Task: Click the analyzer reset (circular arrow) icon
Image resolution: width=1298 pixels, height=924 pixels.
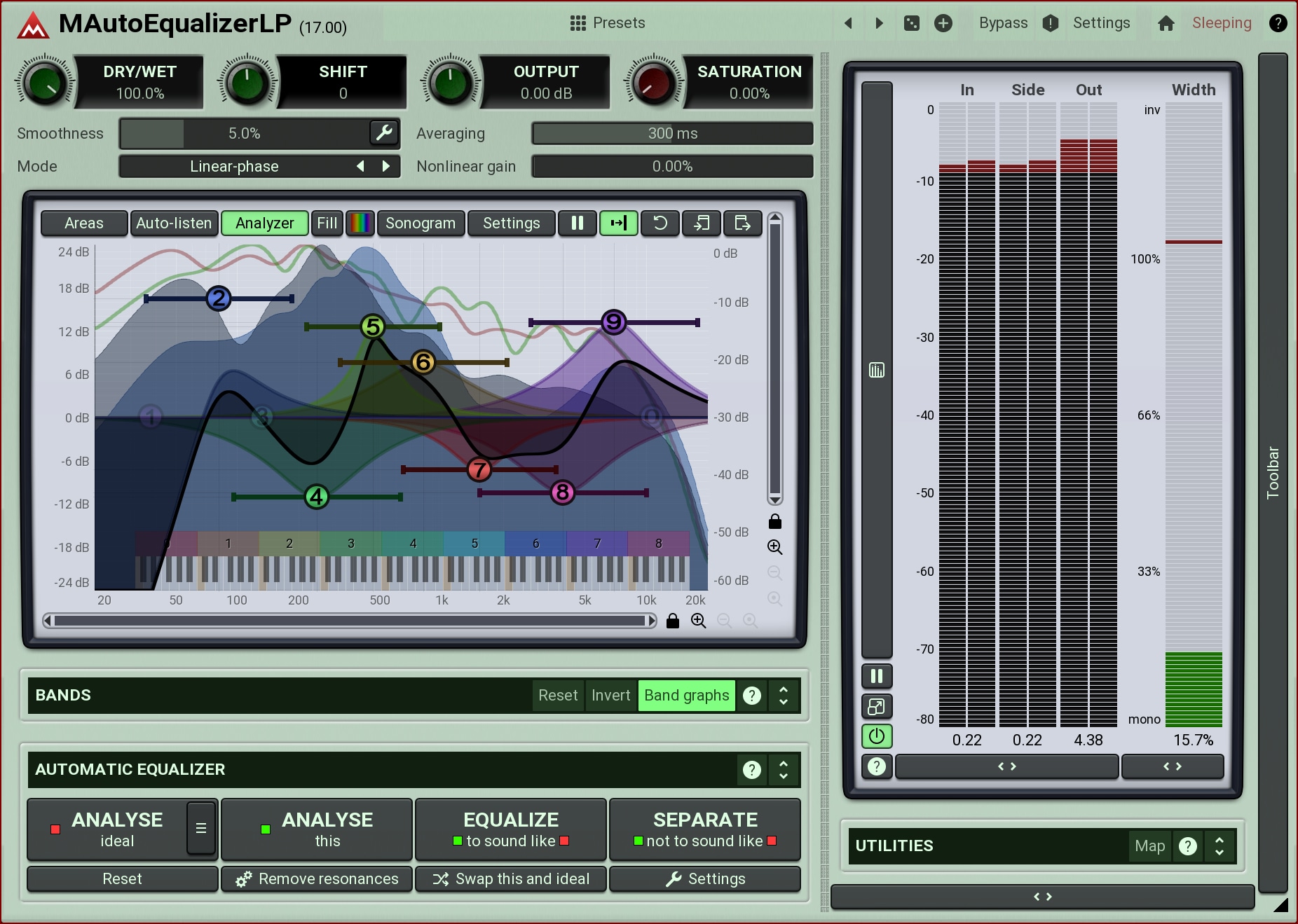Action: pyautogui.click(x=660, y=223)
